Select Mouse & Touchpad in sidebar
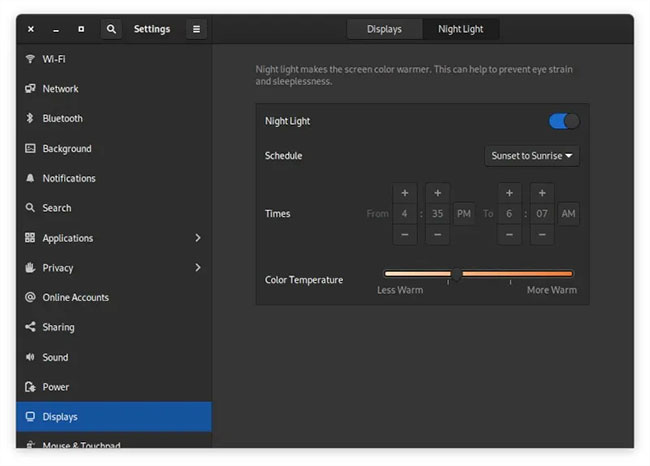This screenshot has width=650, height=466. point(114,440)
